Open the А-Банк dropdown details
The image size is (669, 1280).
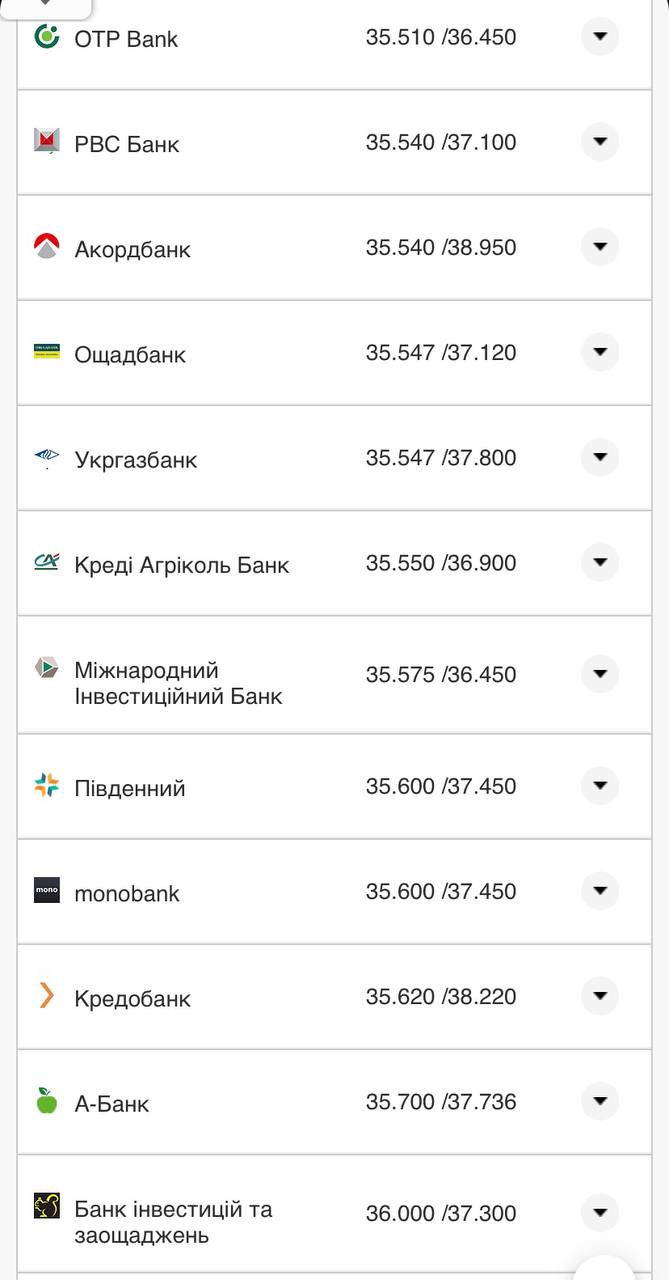click(599, 1102)
